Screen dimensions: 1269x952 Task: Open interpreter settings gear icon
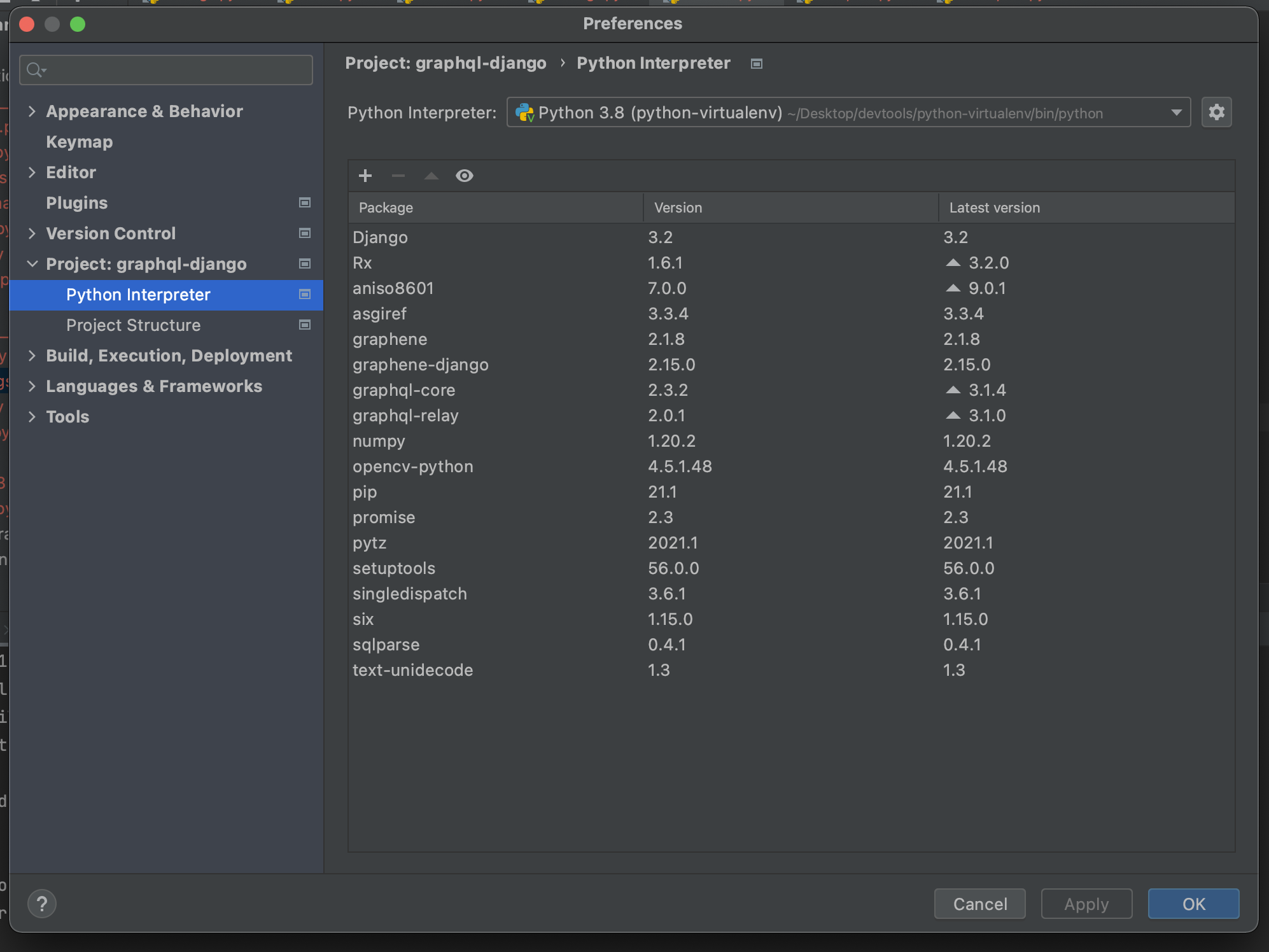pos(1216,113)
